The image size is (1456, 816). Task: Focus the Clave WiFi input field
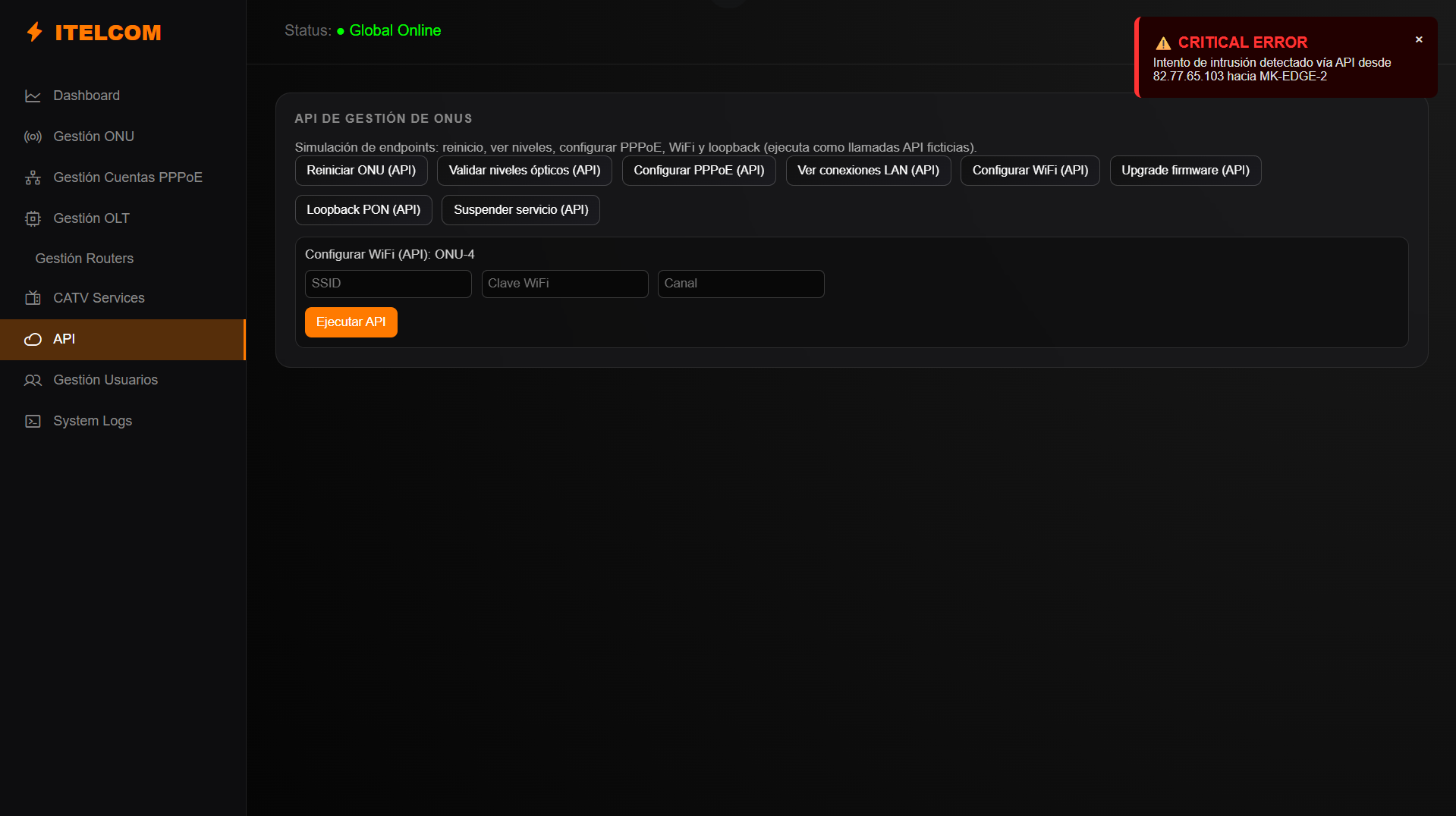click(564, 284)
